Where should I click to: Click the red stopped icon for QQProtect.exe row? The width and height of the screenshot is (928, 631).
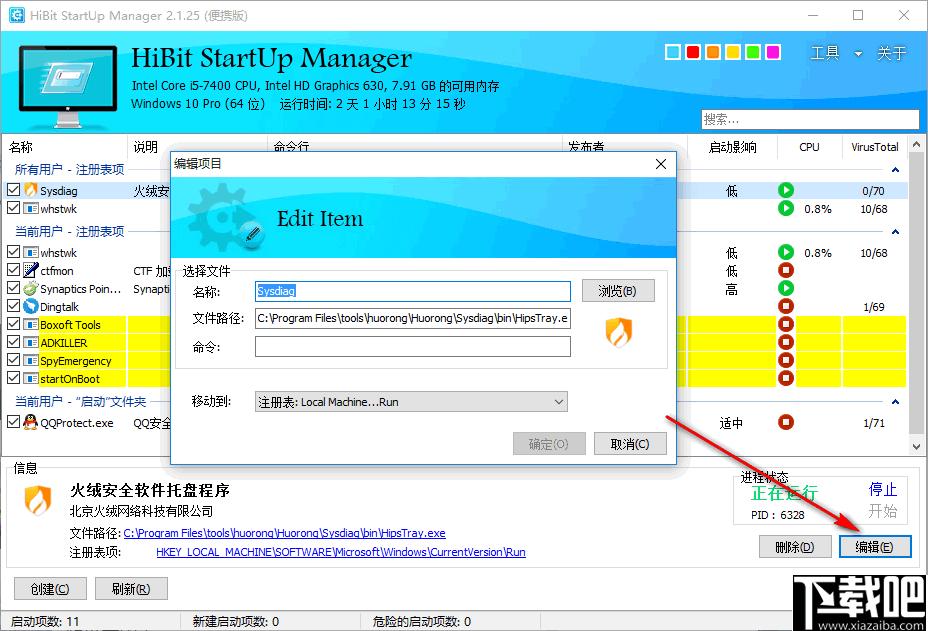click(x=785, y=422)
